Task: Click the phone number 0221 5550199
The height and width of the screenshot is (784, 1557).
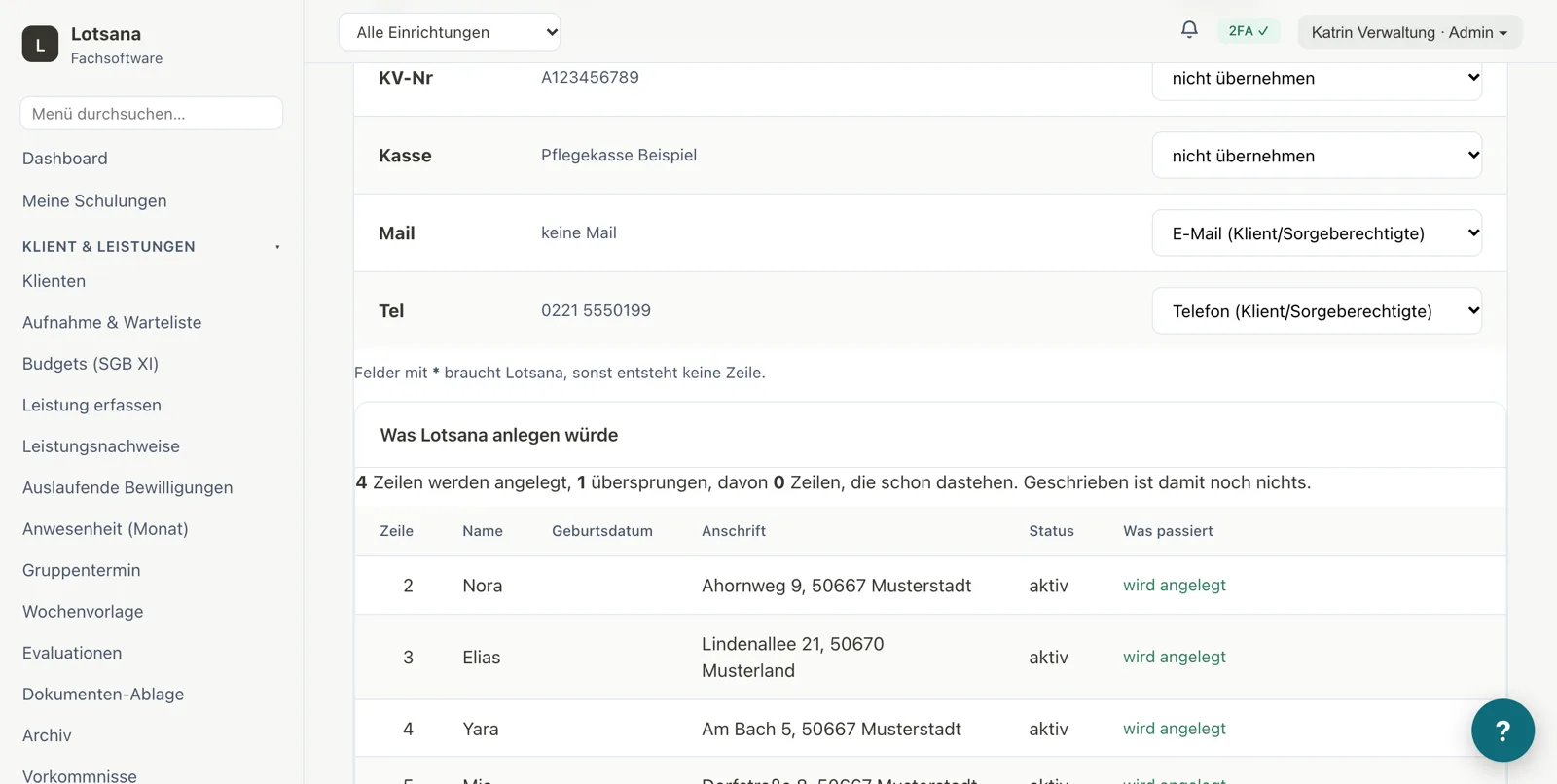Action: 597,311
